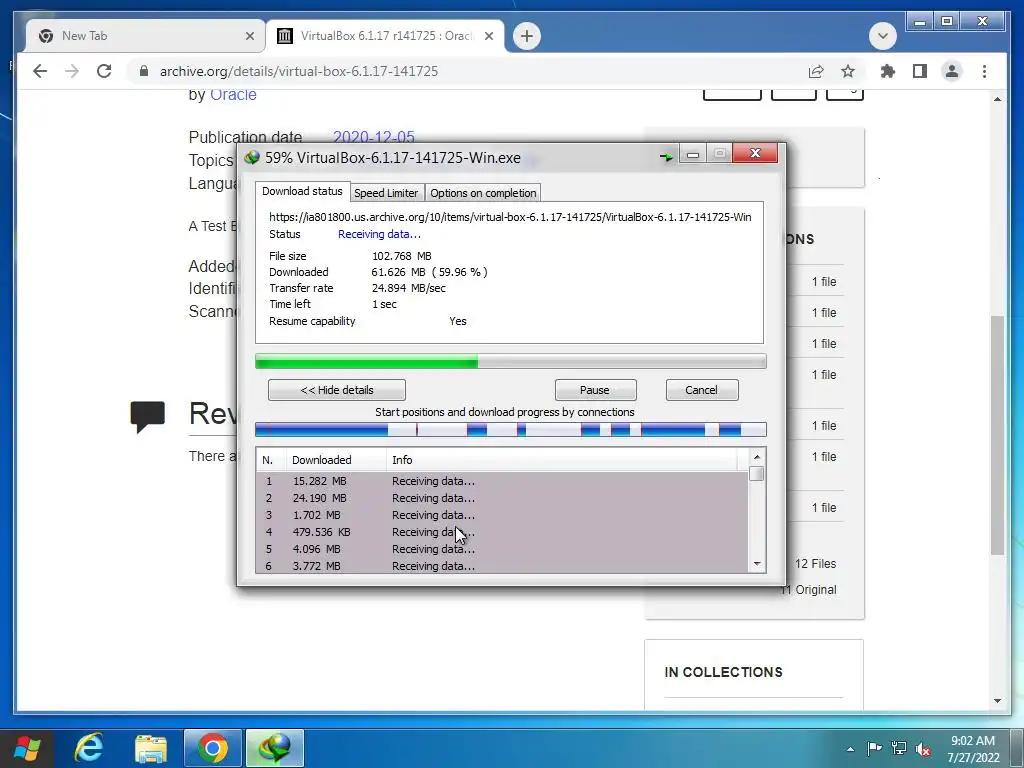
Task: Open the Oracle author link
Action: click(x=233, y=95)
